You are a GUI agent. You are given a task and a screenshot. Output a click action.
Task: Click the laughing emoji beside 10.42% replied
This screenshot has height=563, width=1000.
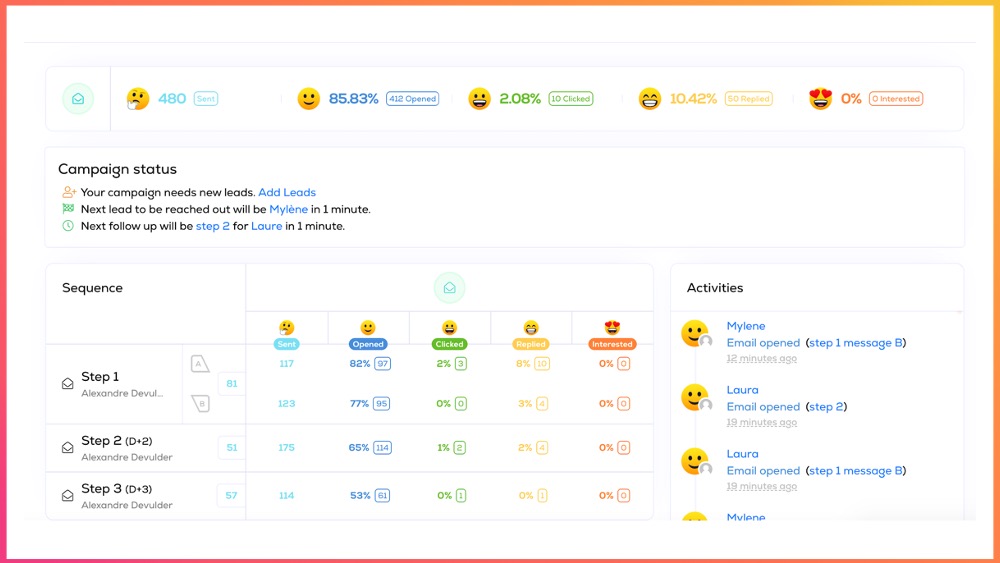pyautogui.click(x=650, y=99)
